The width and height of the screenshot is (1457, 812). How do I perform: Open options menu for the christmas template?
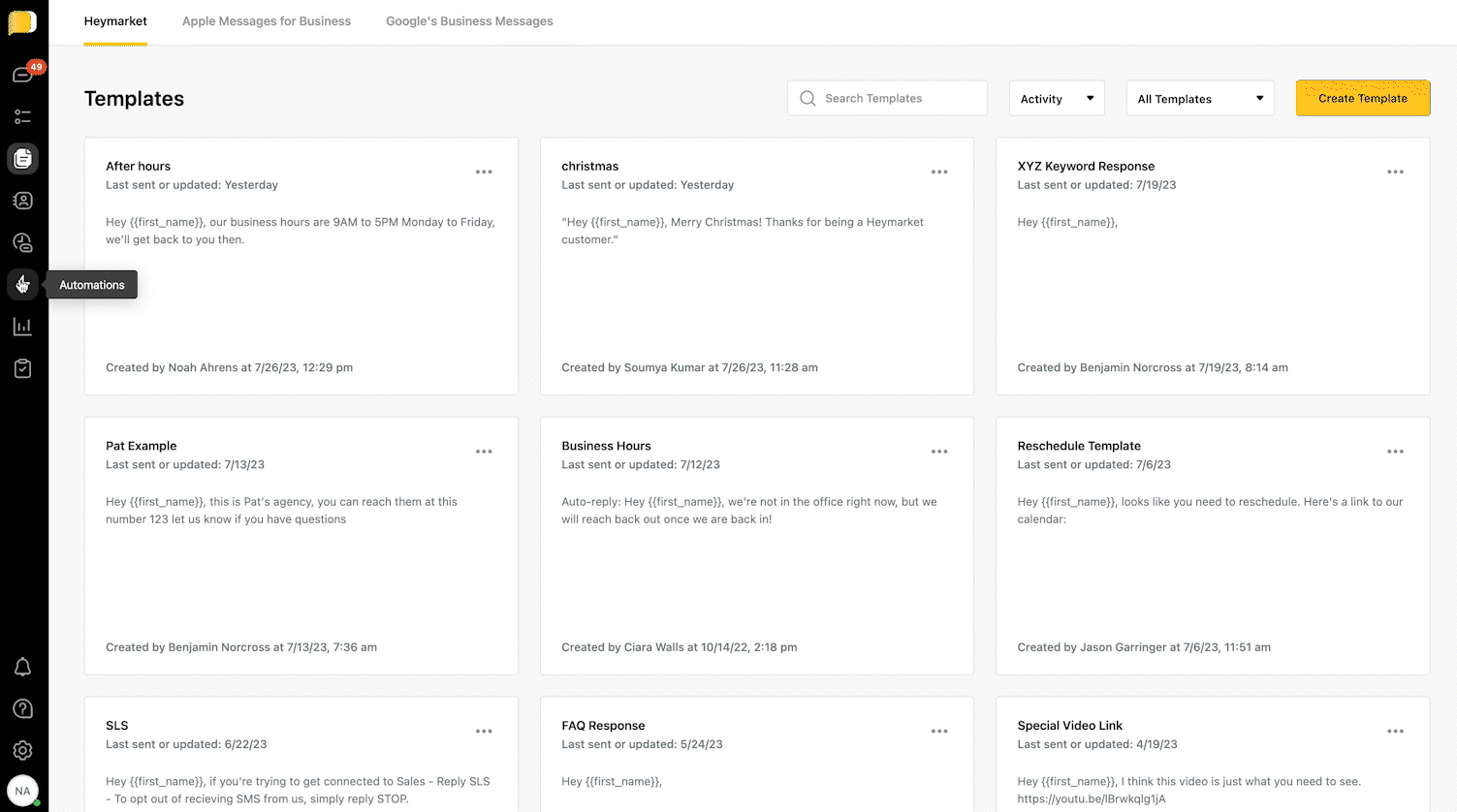[939, 172]
